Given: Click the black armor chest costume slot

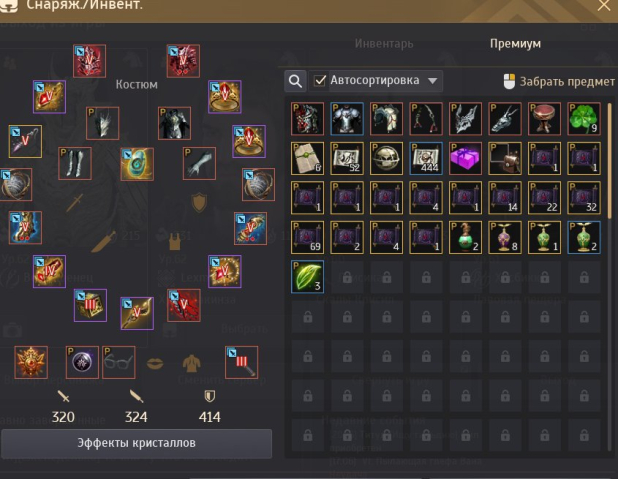Looking at the screenshot, I should point(175,123).
